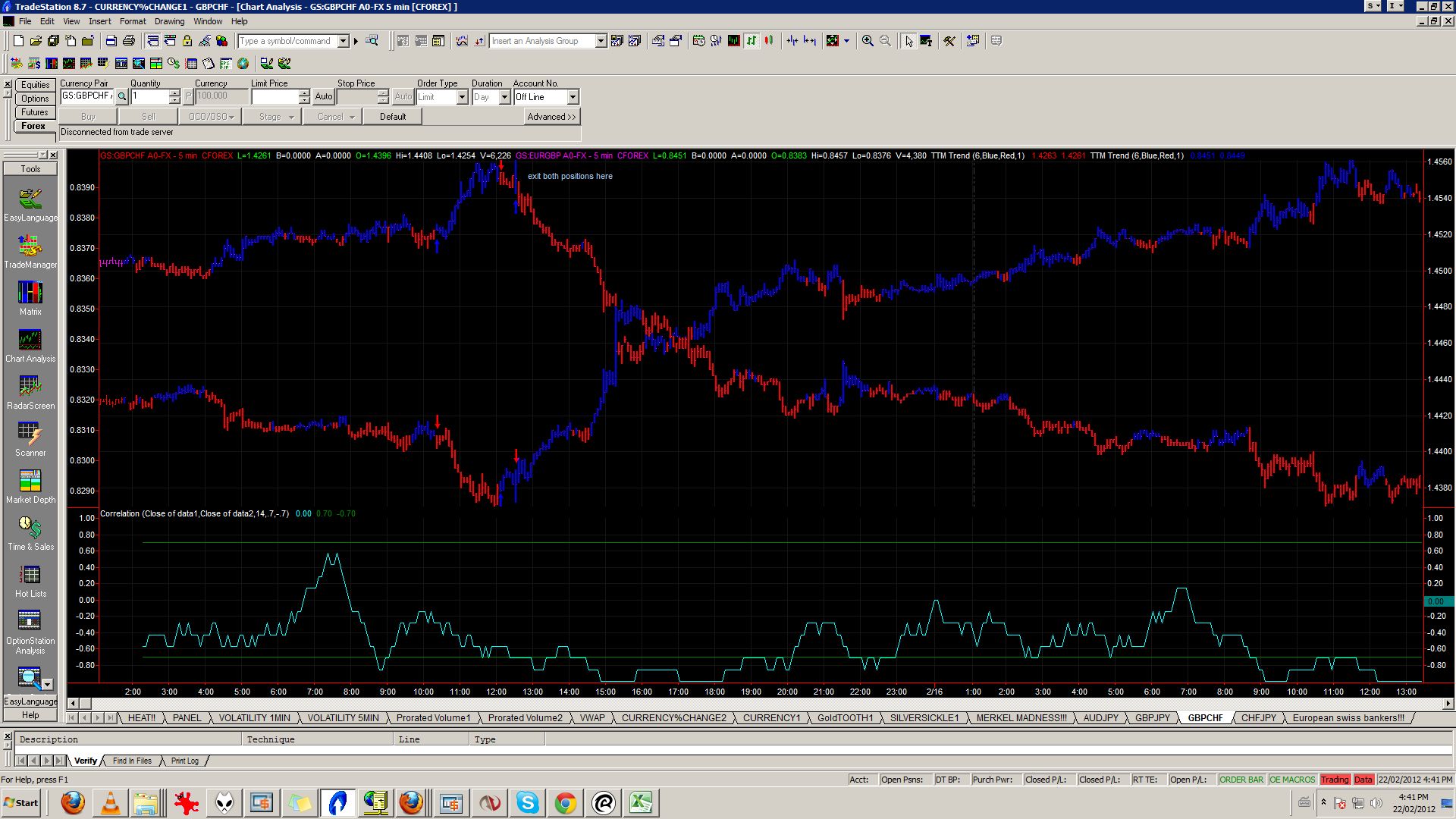Open RadarScreen from the Tools sidebar

pyautogui.click(x=30, y=392)
